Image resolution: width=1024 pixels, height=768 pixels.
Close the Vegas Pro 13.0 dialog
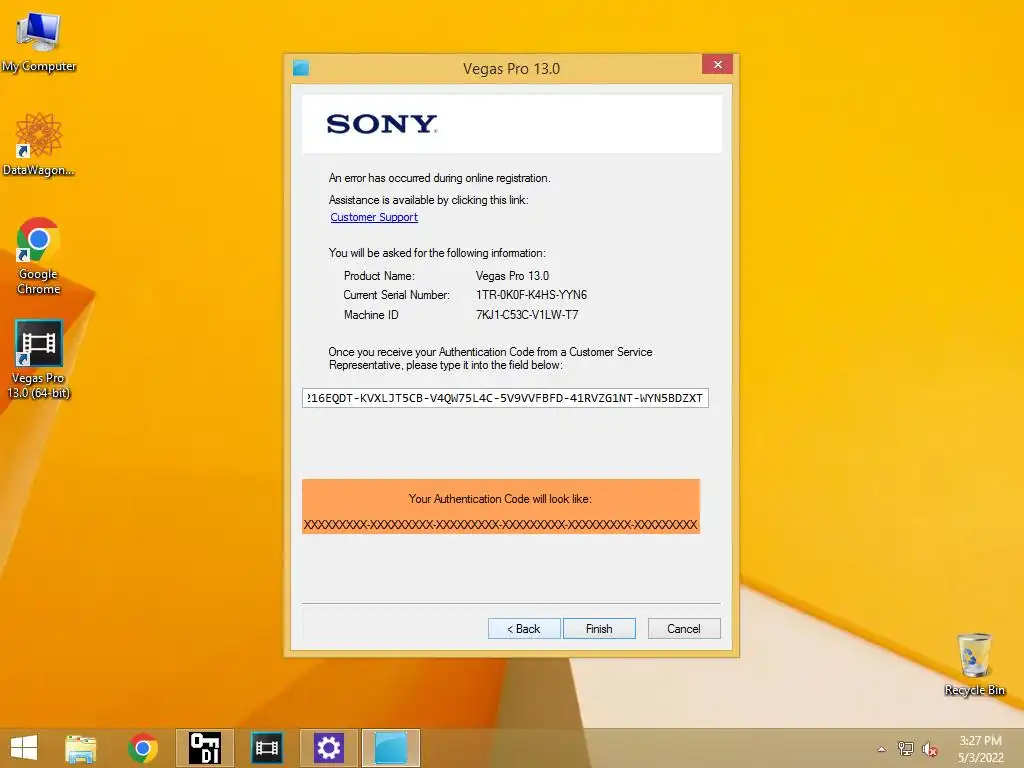(717, 65)
